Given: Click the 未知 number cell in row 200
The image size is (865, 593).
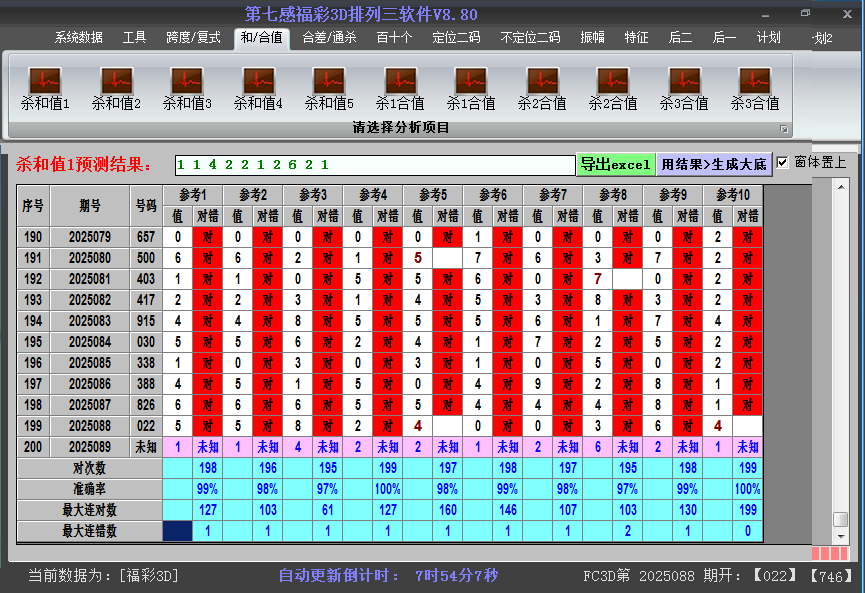Looking at the screenshot, I should 146,447.
